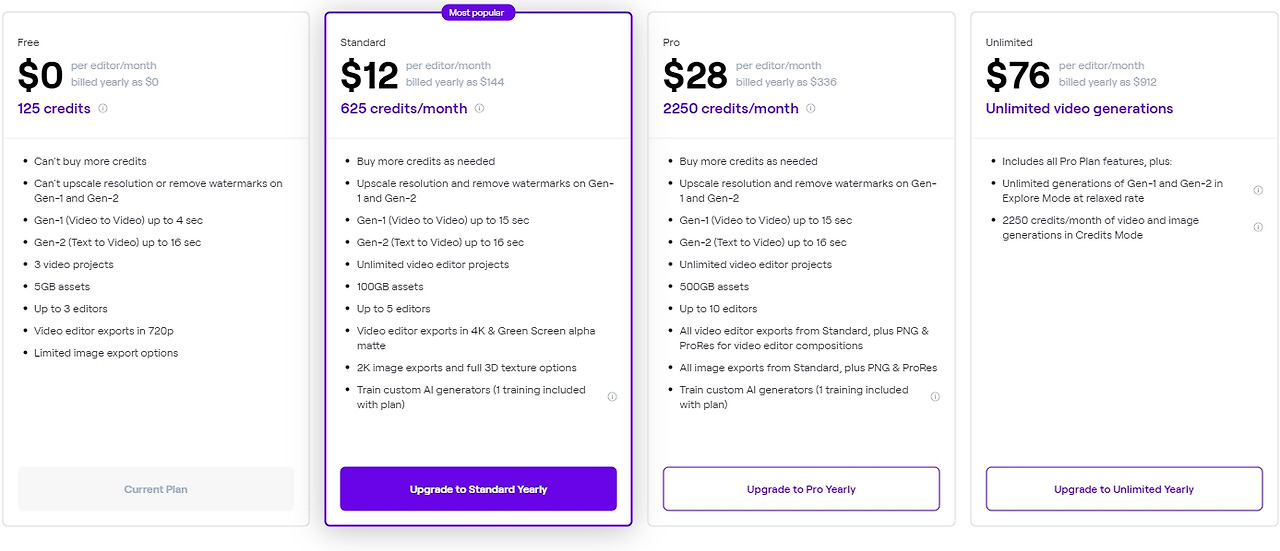Click Unlimited video generations heading

click(1079, 109)
